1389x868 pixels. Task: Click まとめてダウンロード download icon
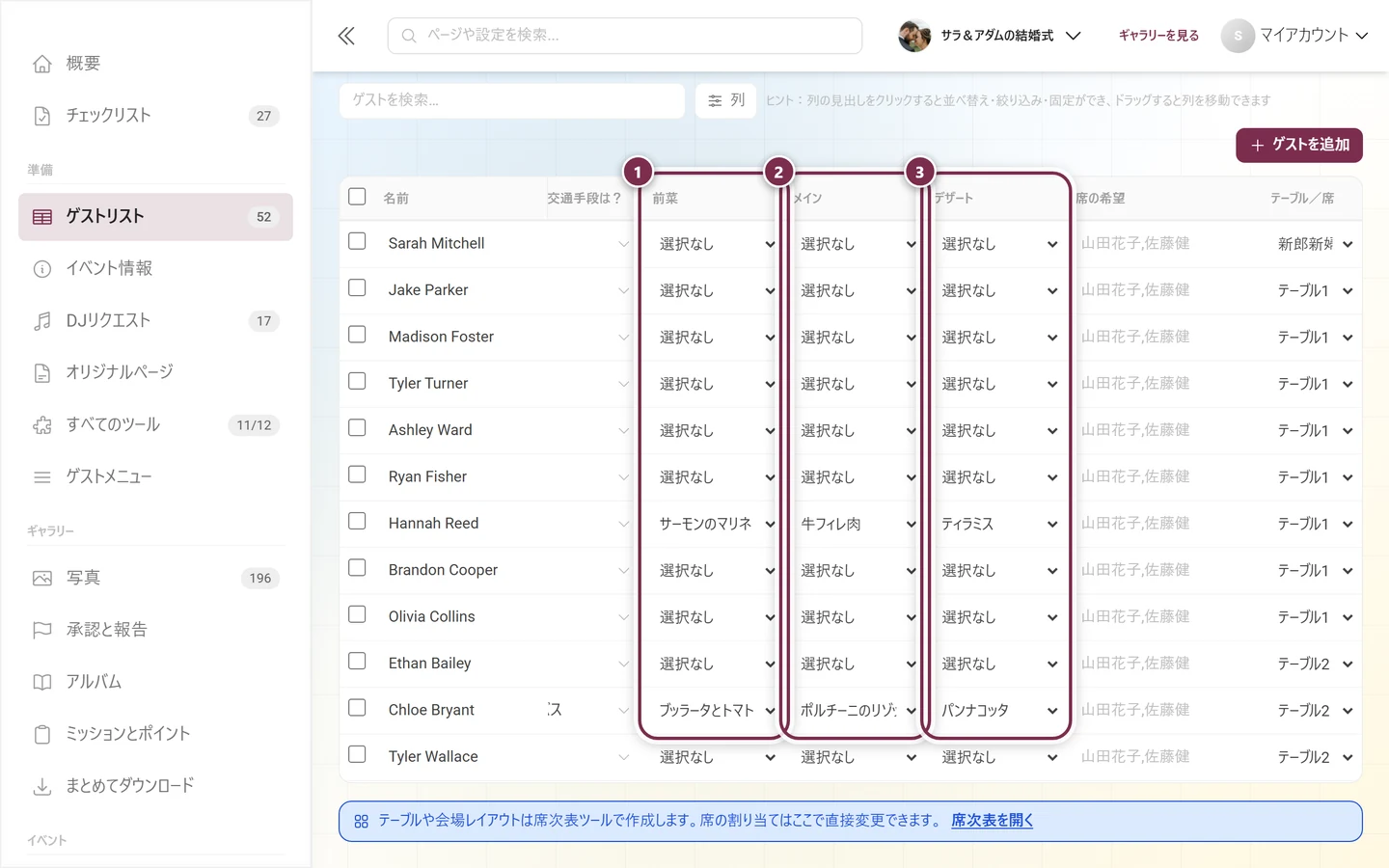42,787
